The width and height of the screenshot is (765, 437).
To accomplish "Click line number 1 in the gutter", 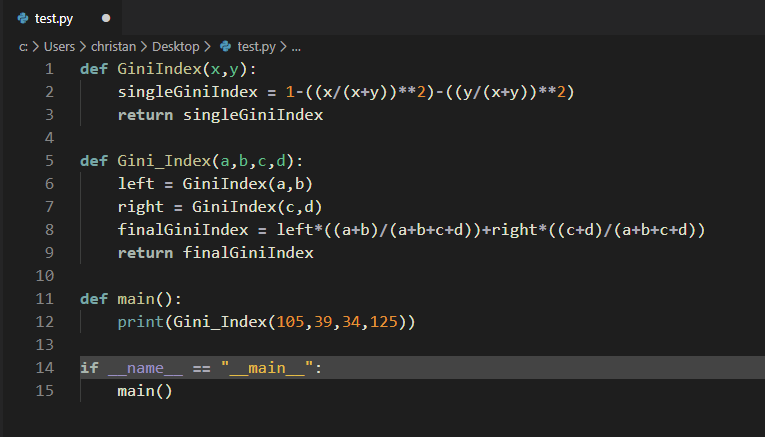I will click(x=49, y=69).
